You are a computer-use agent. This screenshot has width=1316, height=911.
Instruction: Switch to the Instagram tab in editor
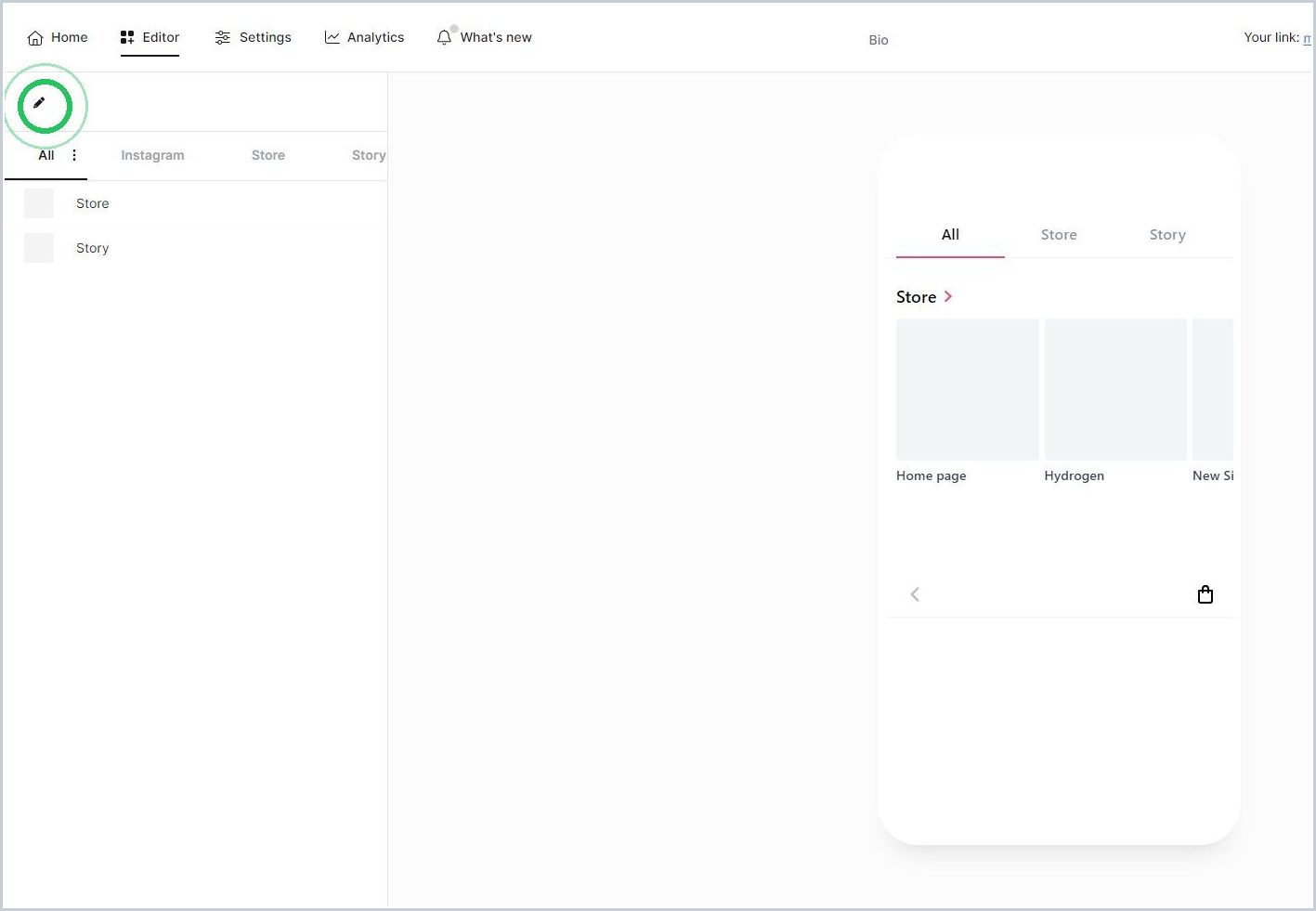tap(152, 155)
